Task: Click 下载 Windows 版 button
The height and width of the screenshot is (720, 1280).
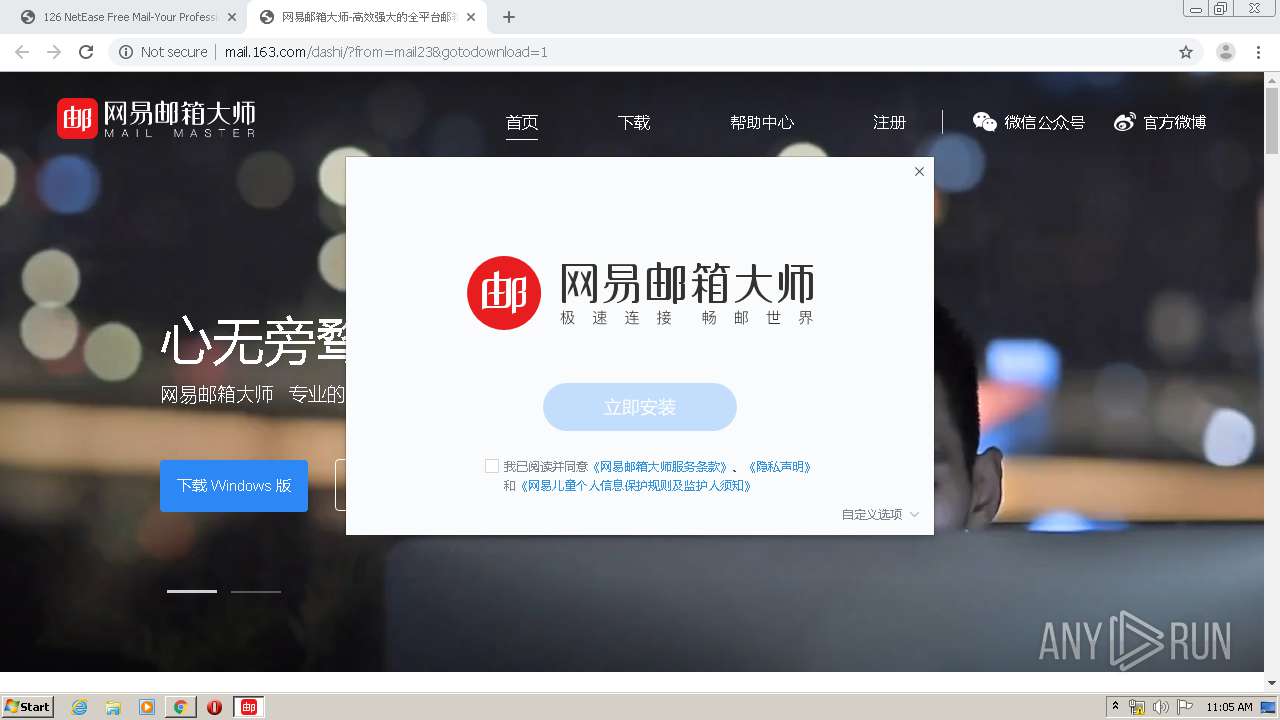Action: (234, 485)
